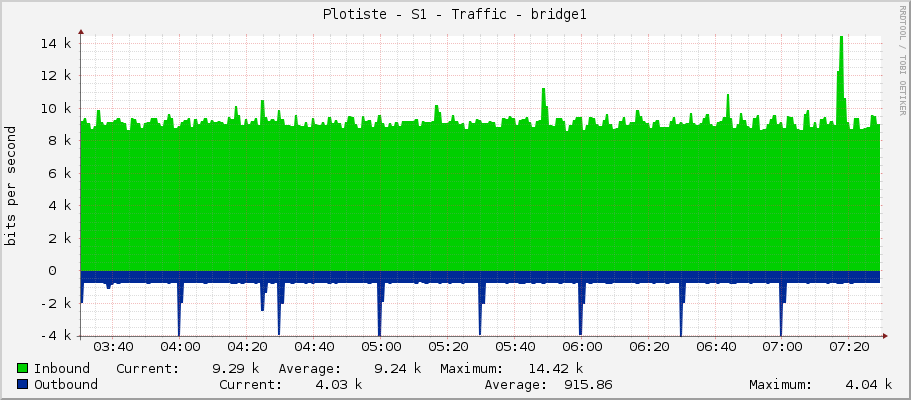Click the Inbound maximum value '14.42 k'

[555, 369]
